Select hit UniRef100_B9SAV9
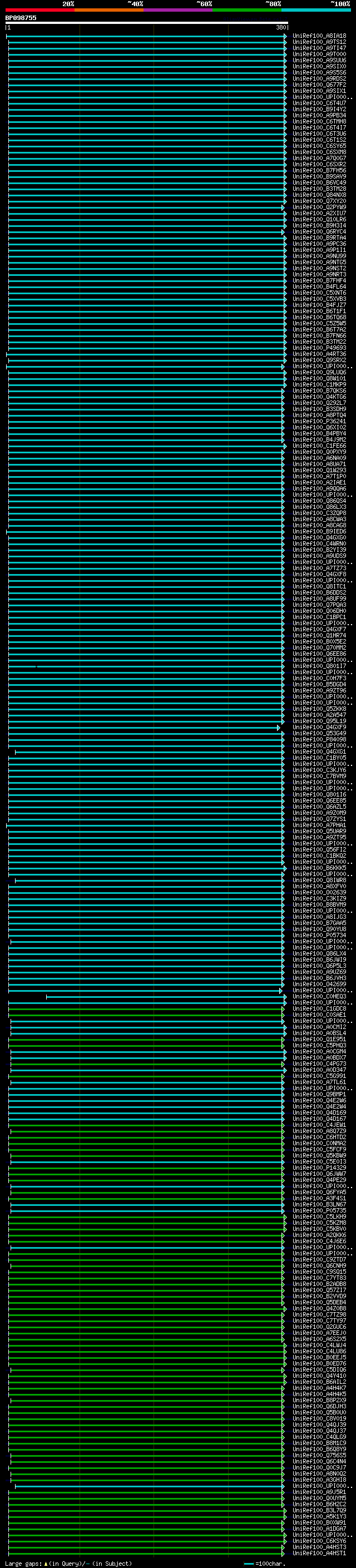The height and width of the screenshot is (1568, 356). 319,176
